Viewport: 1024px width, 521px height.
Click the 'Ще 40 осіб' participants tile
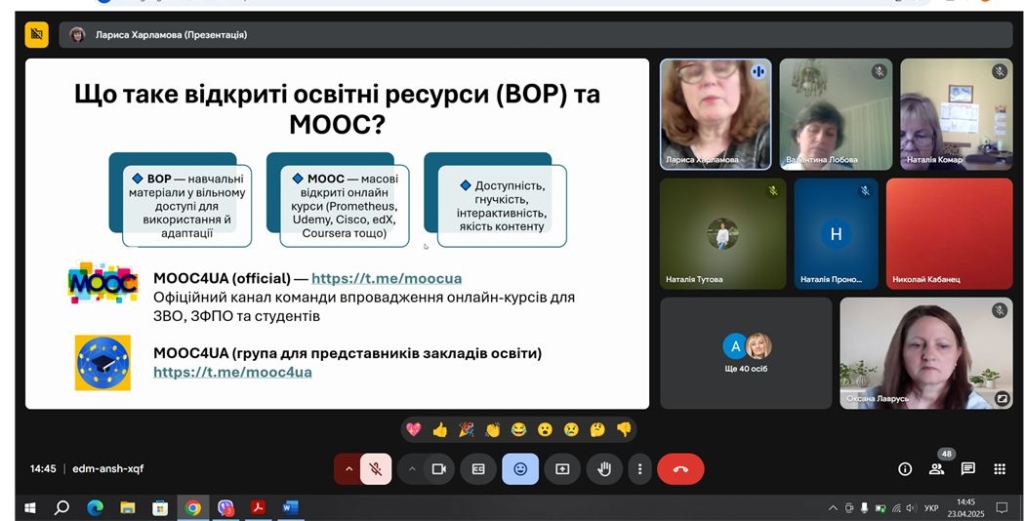746,354
